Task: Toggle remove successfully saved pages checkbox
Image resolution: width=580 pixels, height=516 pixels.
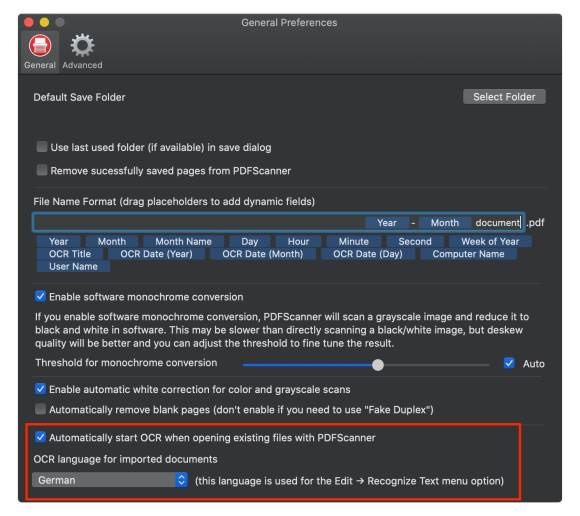Action: [42, 170]
